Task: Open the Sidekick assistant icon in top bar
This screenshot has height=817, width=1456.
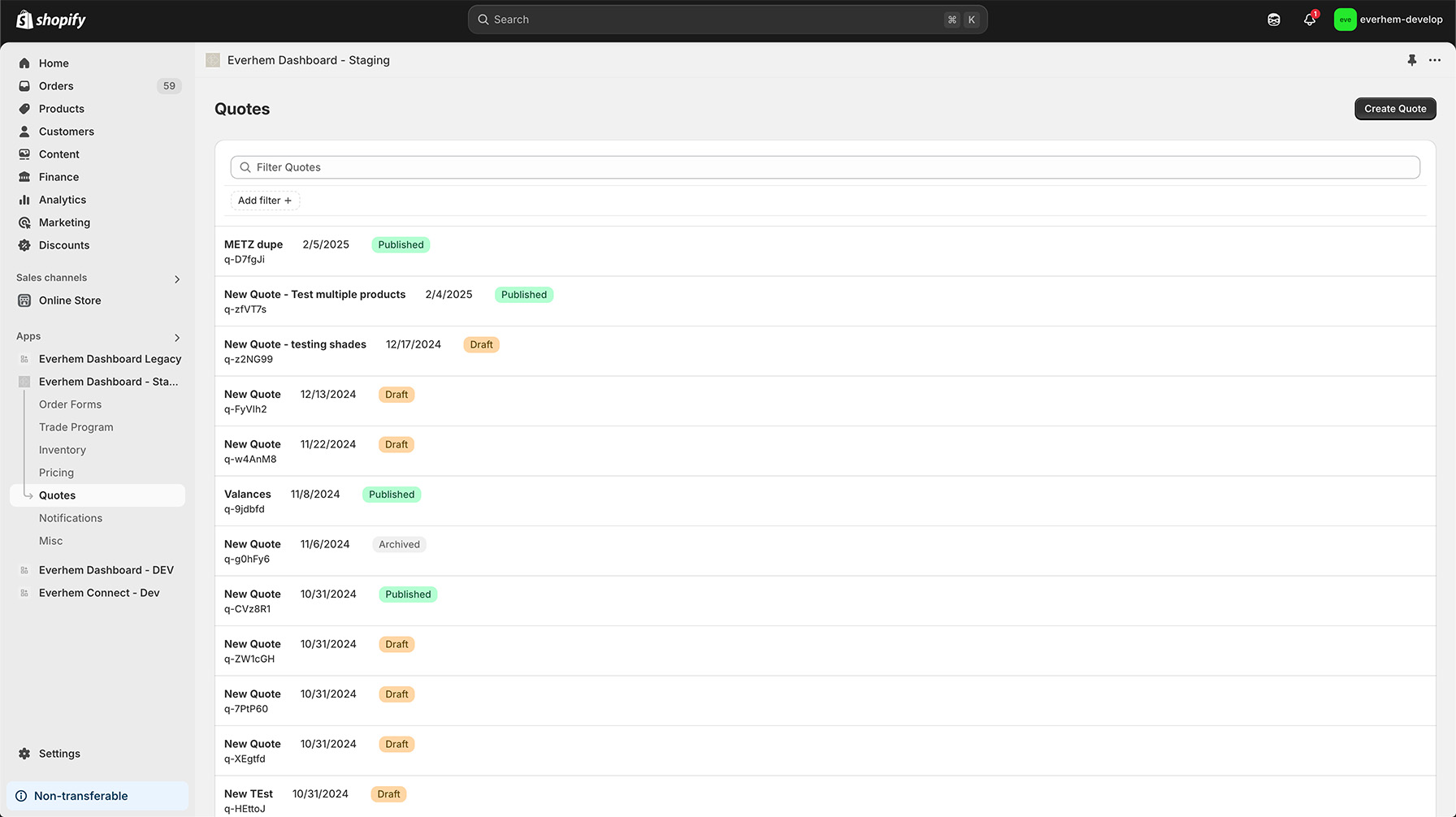Action: point(1274,19)
